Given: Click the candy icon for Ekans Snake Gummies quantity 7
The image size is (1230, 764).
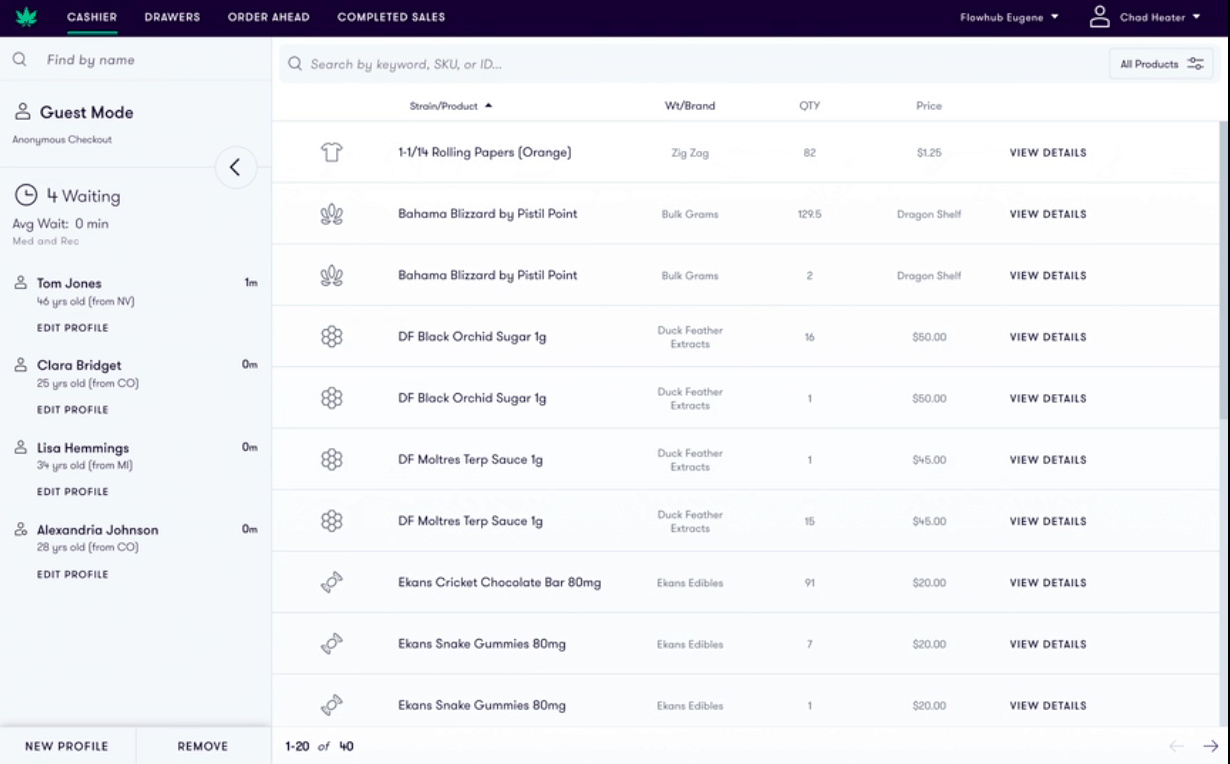Looking at the screenshot, I should click(x=332, y=644).
